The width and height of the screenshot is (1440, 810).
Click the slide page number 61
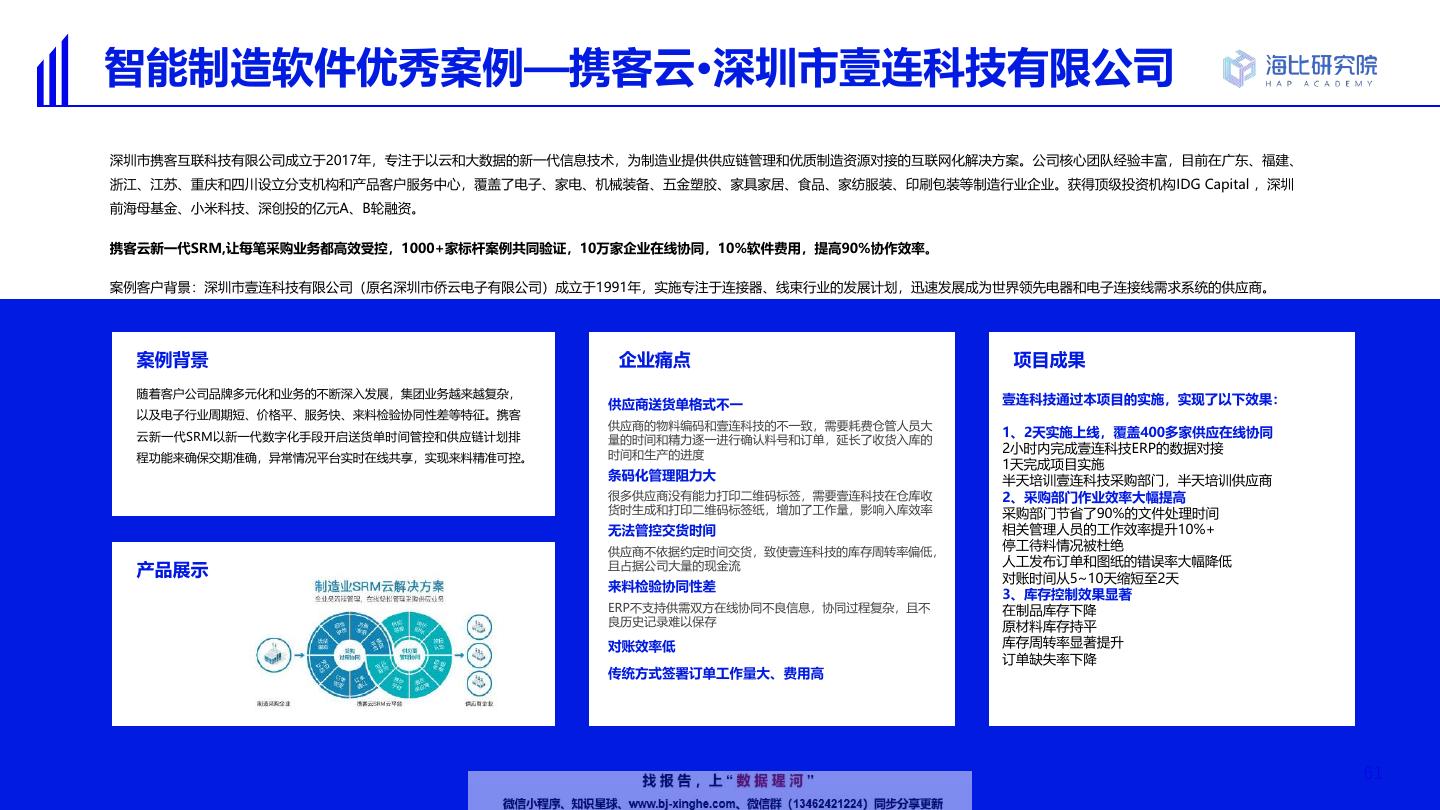coord(1373,773)
